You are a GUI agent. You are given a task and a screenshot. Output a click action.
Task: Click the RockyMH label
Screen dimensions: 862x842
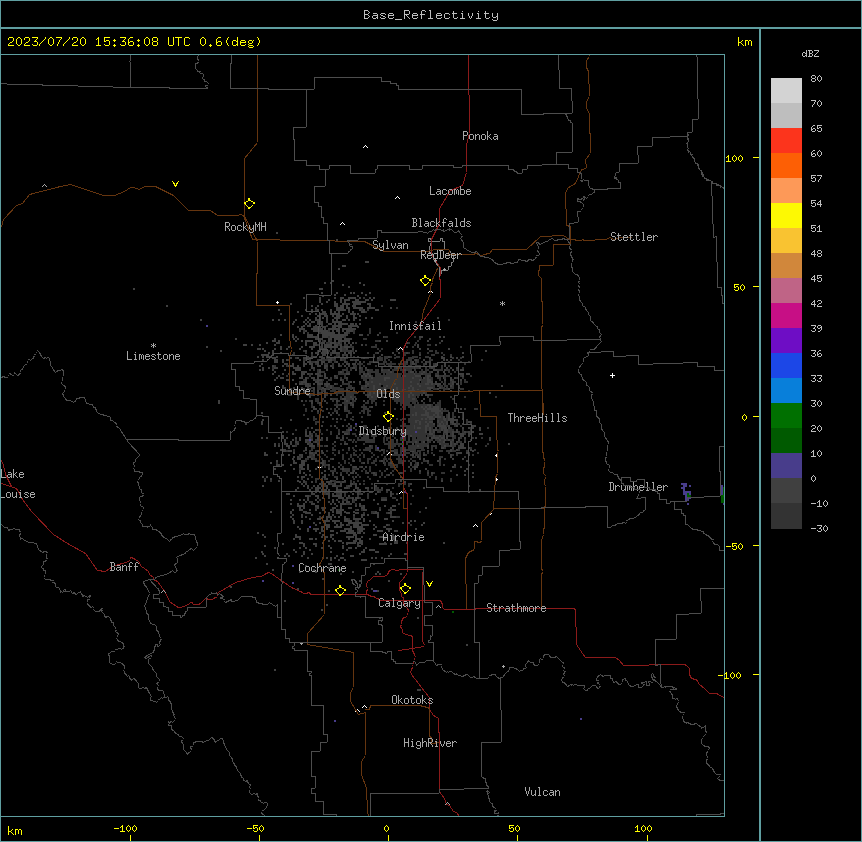[x=245, y=227]
